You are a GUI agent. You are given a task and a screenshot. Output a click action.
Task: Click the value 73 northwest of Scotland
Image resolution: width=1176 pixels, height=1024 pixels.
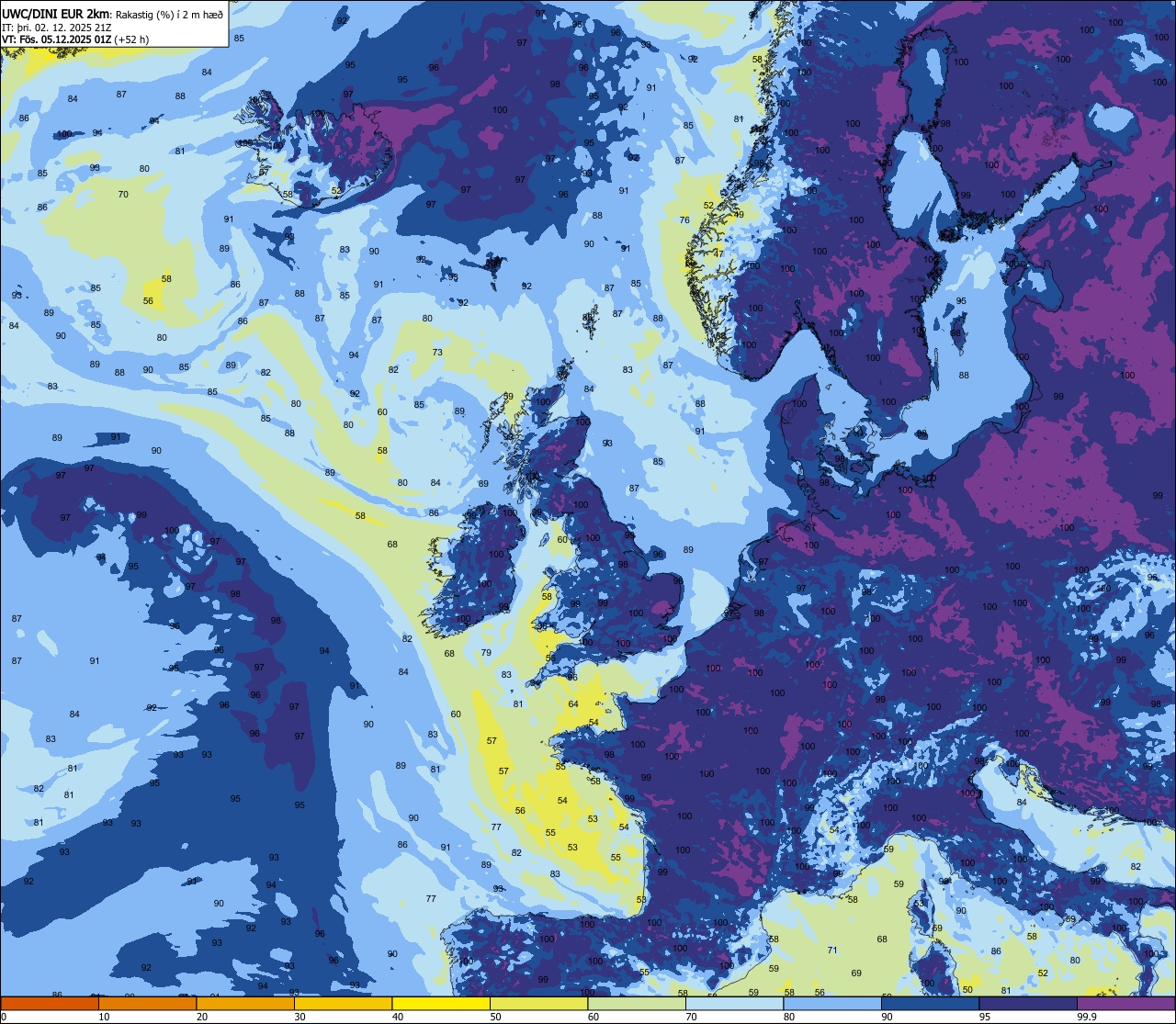point(437,353)
